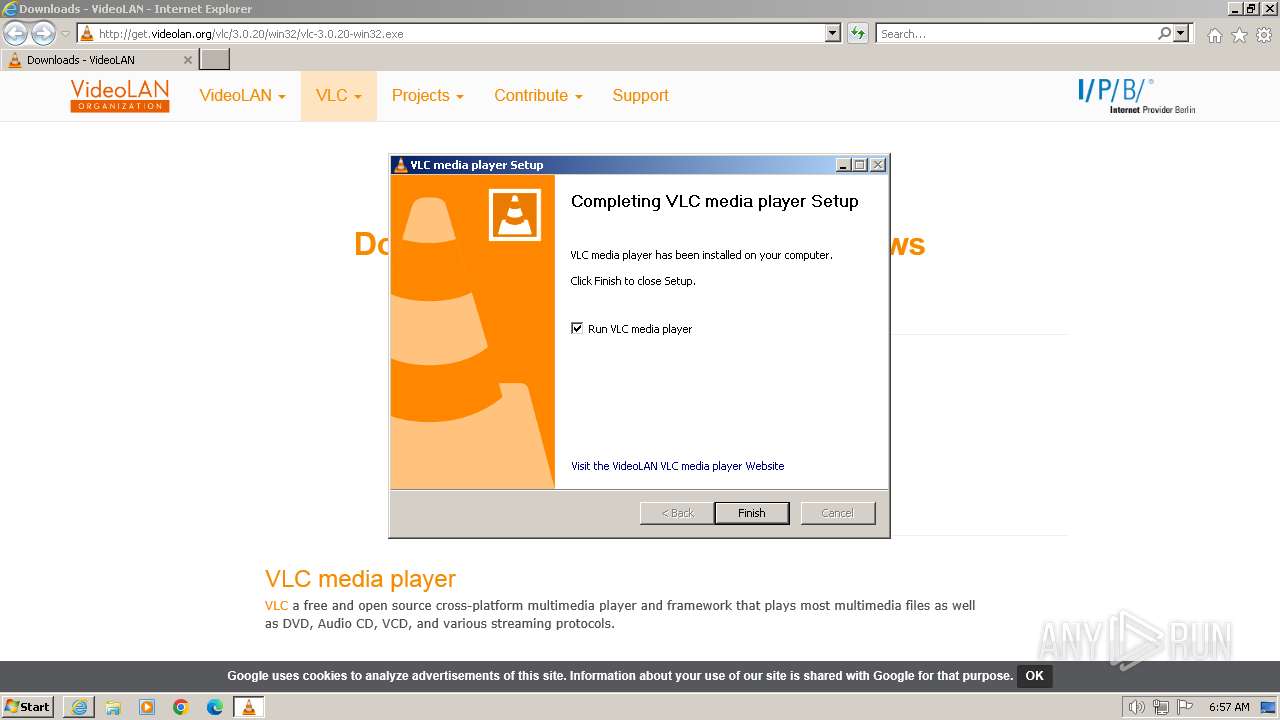Click the browser Search input box
The width and height of the screenshot is (1280, 720).
click(x=1016, y=33)
